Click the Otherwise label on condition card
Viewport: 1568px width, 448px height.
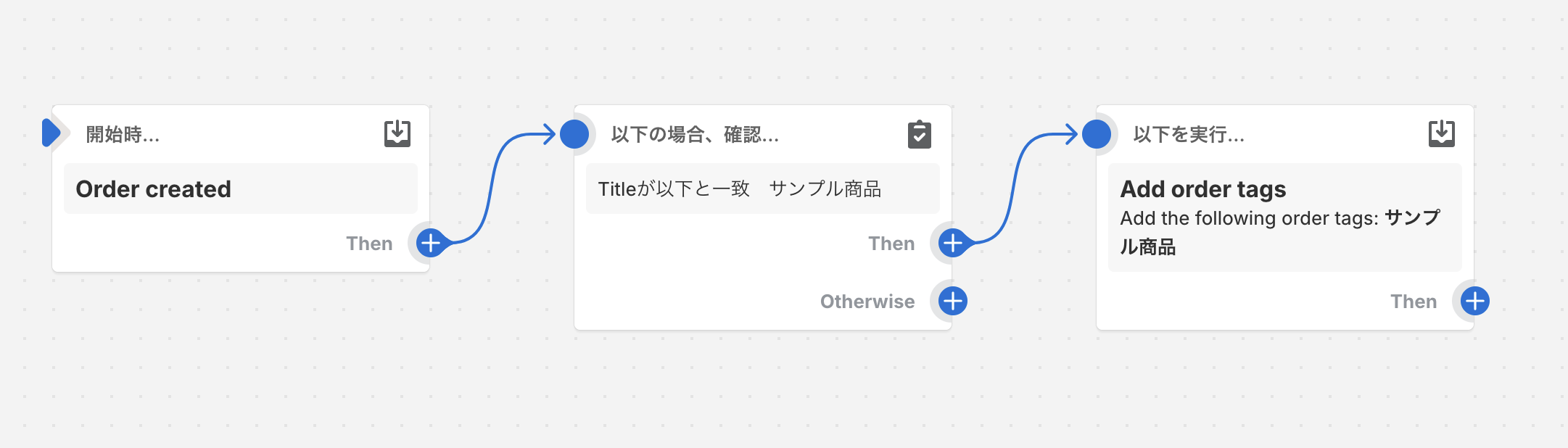click(x=867, y=302)
